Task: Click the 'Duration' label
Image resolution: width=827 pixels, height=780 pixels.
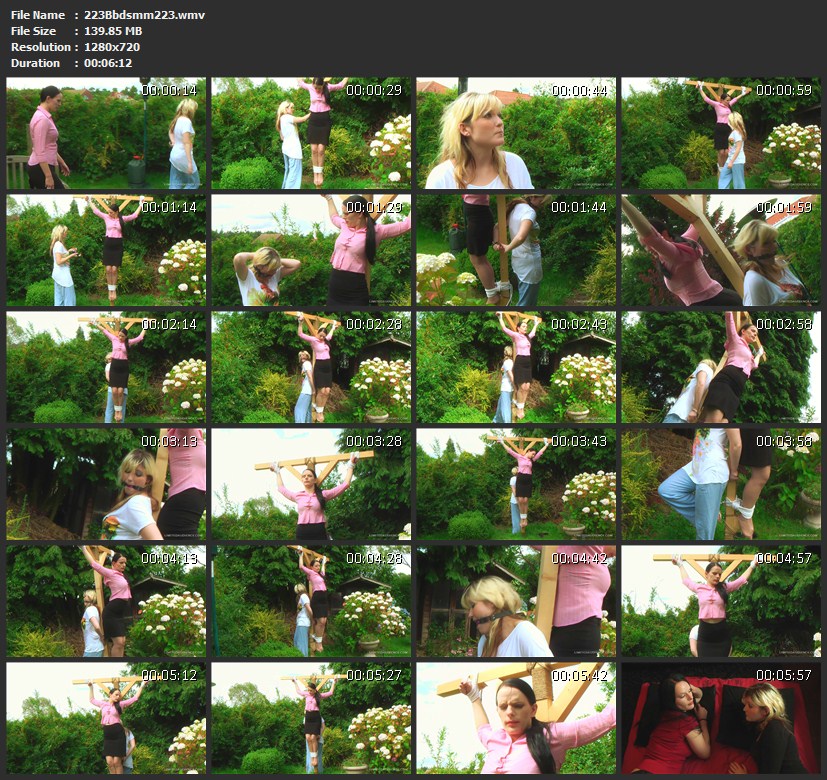Action: 35,63
